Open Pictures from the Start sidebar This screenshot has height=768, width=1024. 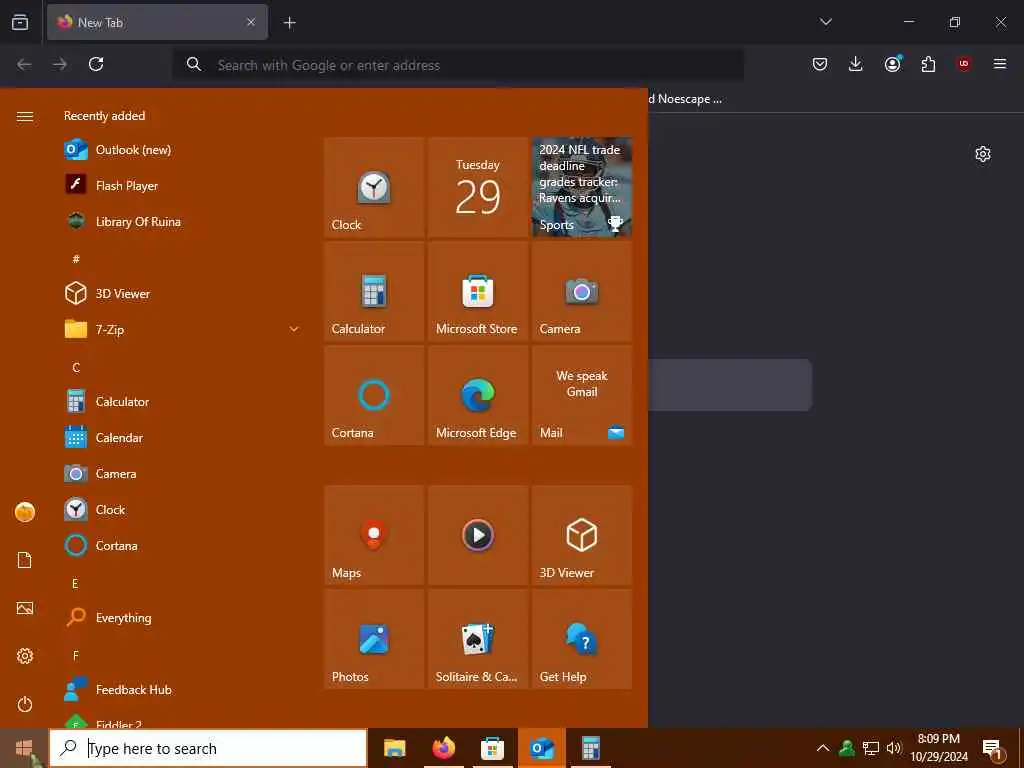click(25, 608)
